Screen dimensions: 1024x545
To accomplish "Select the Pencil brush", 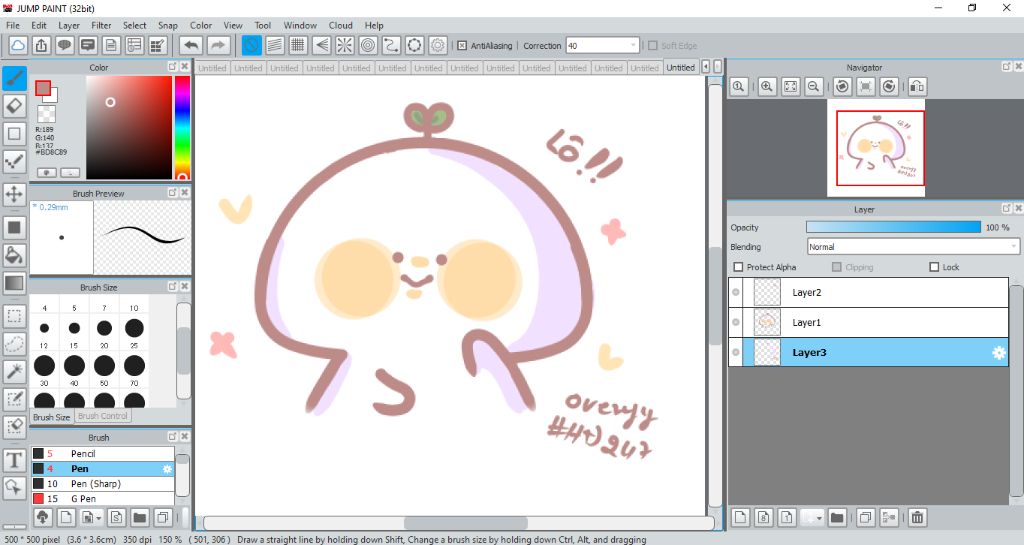I will point(103,454).
